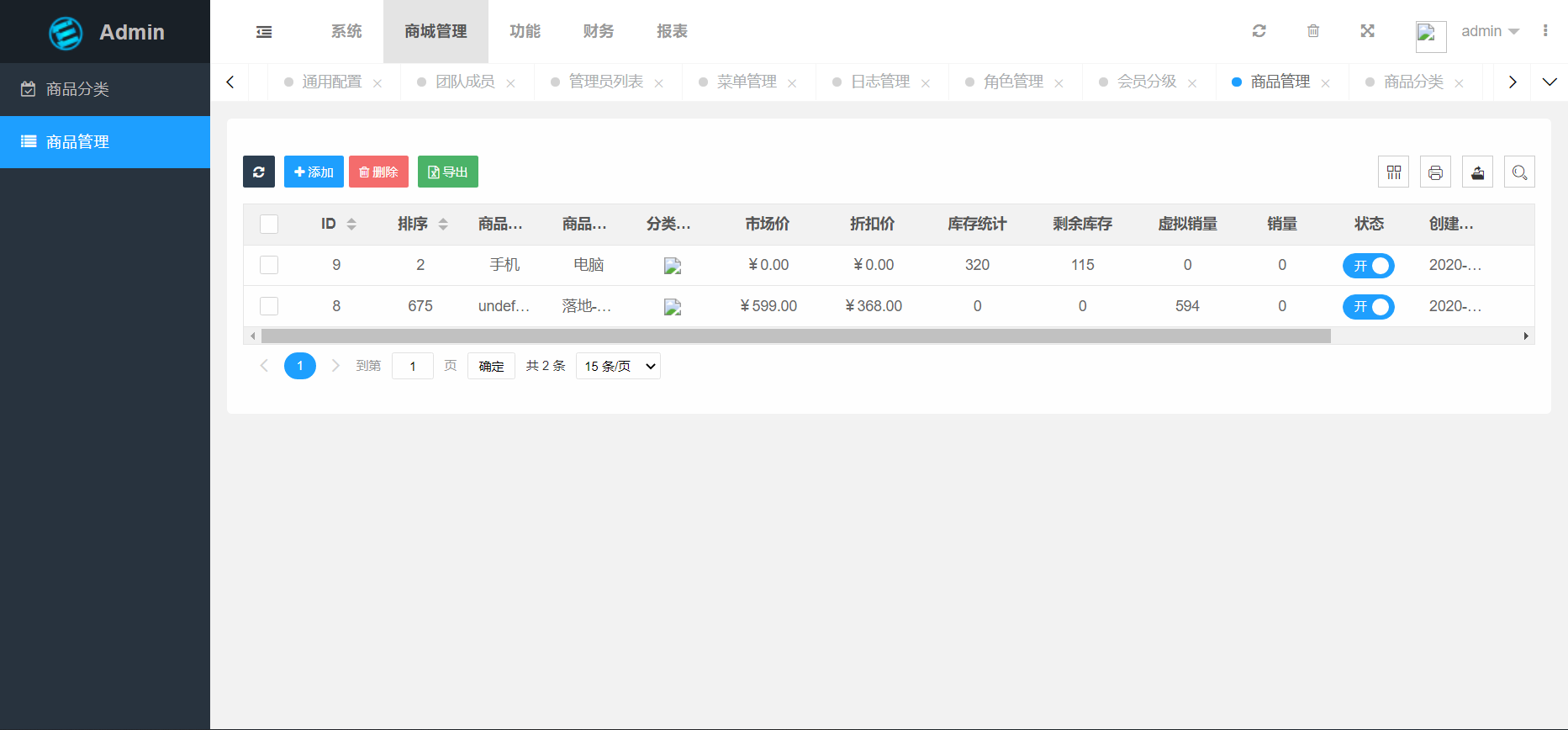Image resolution: width=1568 pixels, height=730 pixels.
Task: Check the checkbox for row ID 9
Action: (x=269, y=265)
